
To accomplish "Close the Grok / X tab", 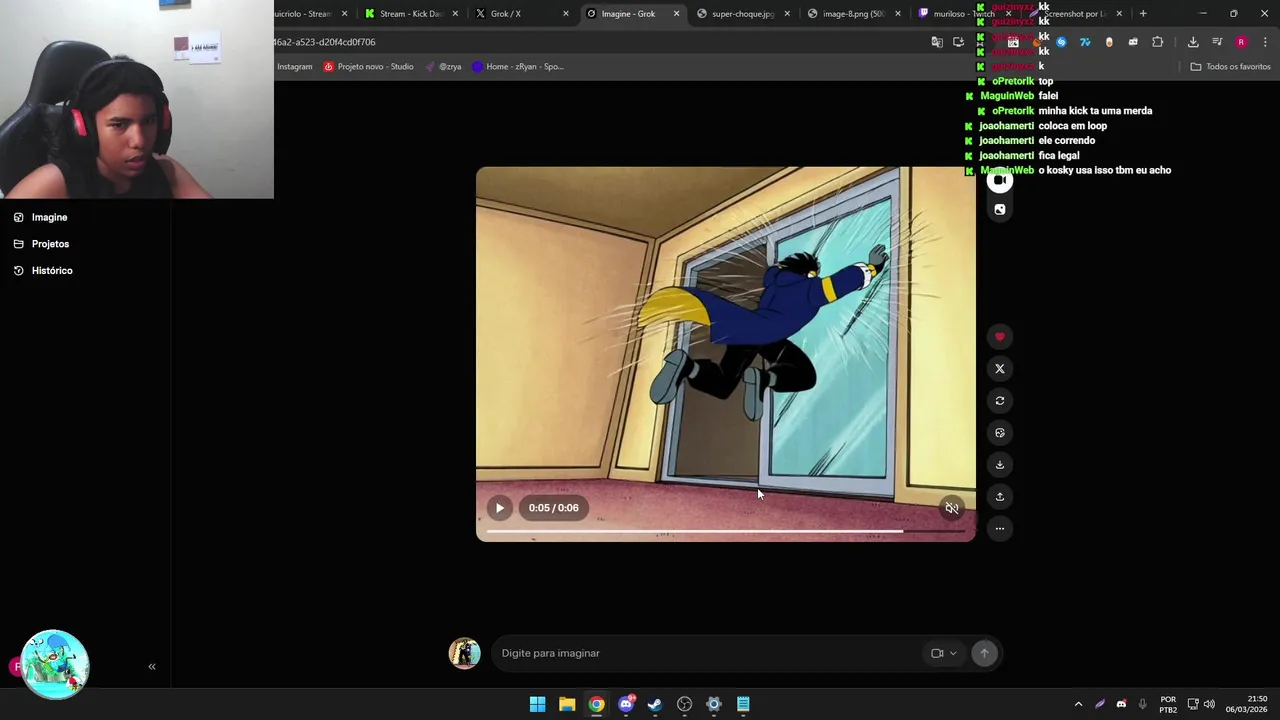I will pos(565,14).
